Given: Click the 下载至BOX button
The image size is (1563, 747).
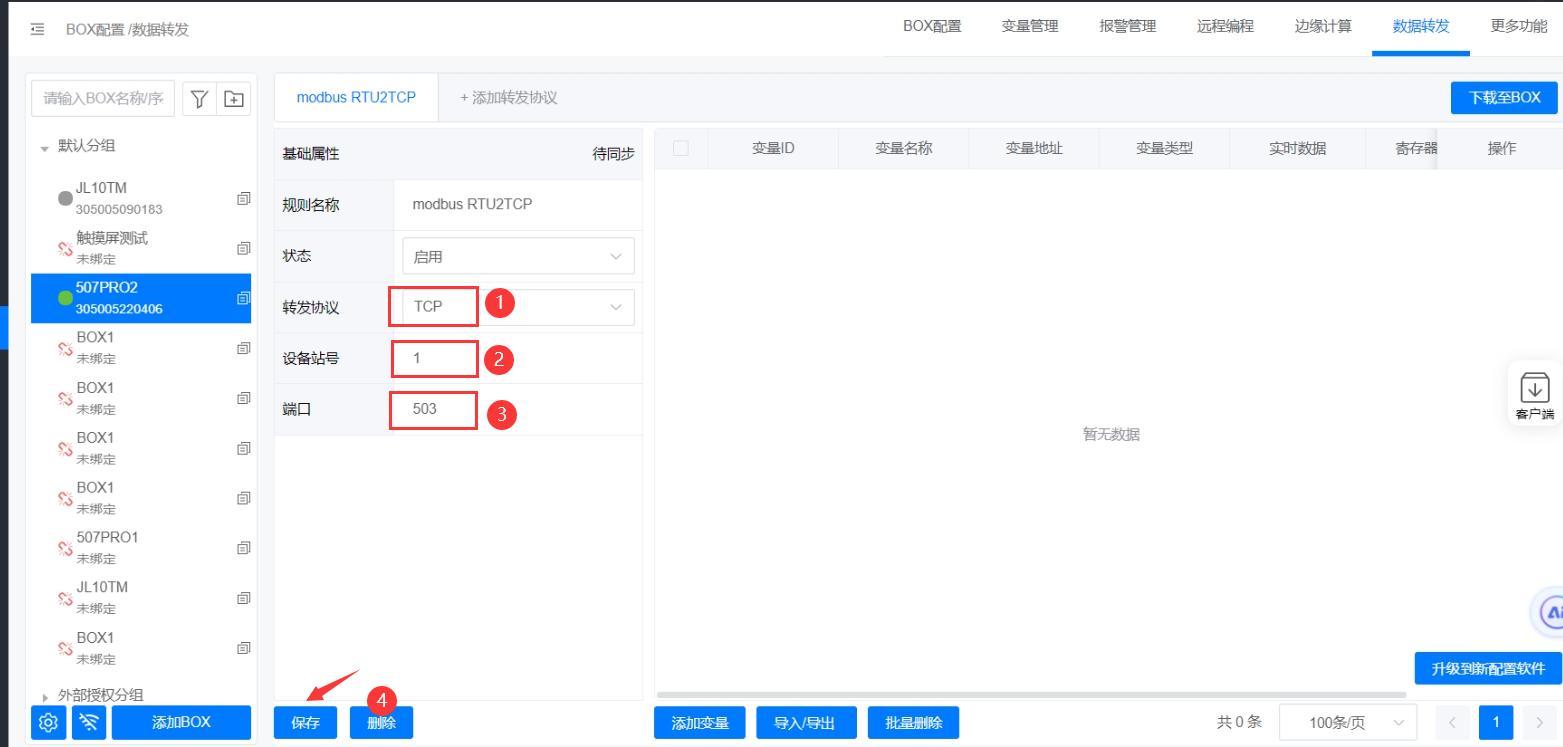Looking at the screenshot, I should coord(1504,98).
